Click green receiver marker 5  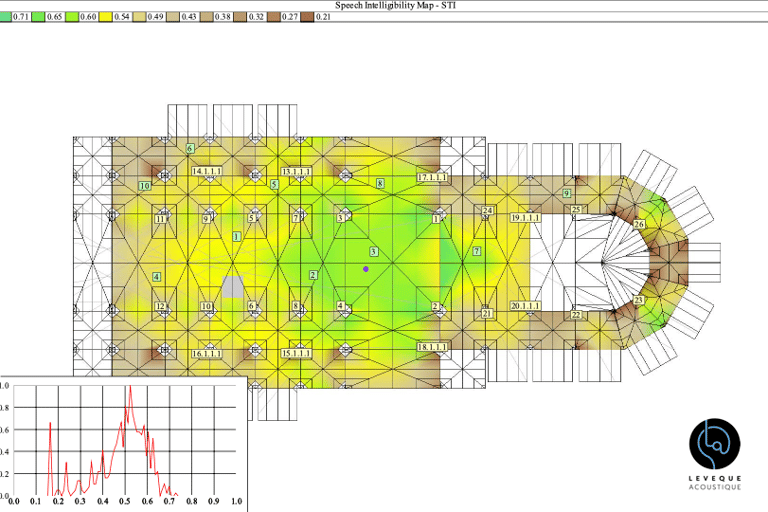click(x=274, y=184)
